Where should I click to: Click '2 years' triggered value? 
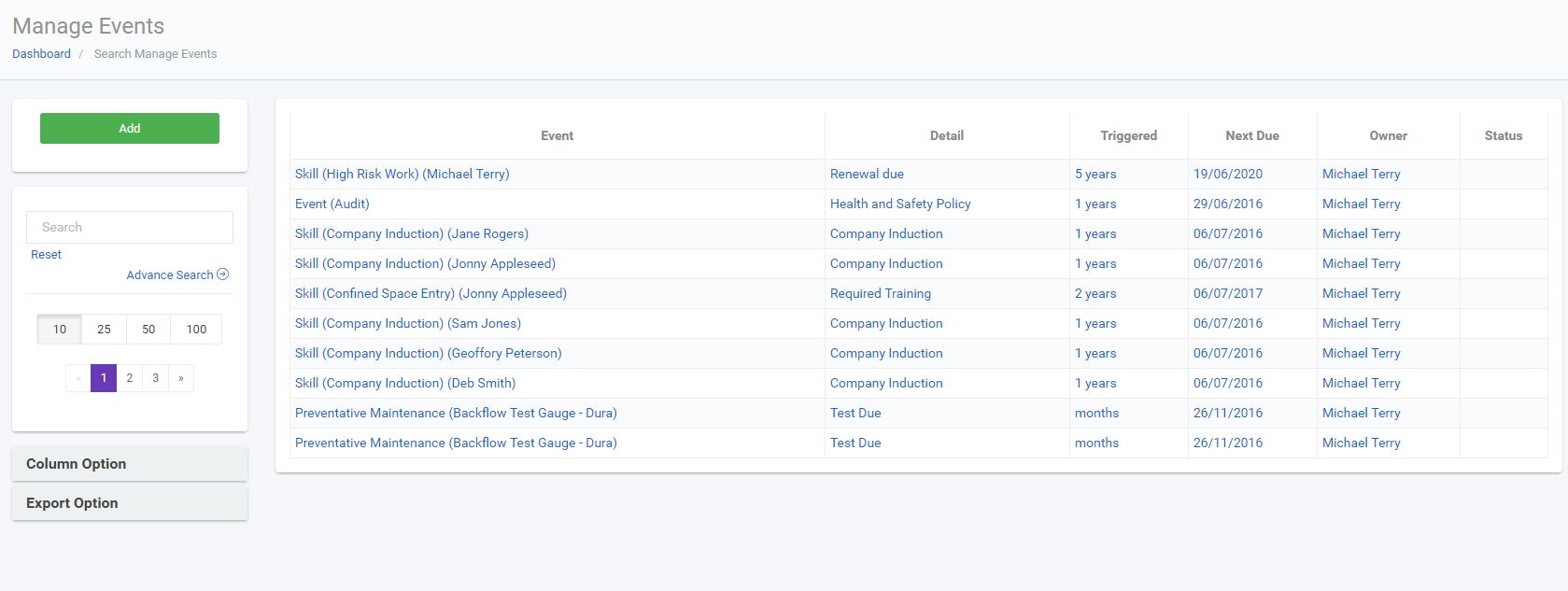coord(1095,293)
